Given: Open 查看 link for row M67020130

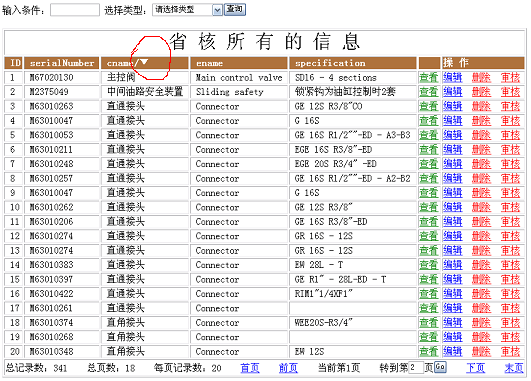Looking at the screenshot, I should click(429, 78).
